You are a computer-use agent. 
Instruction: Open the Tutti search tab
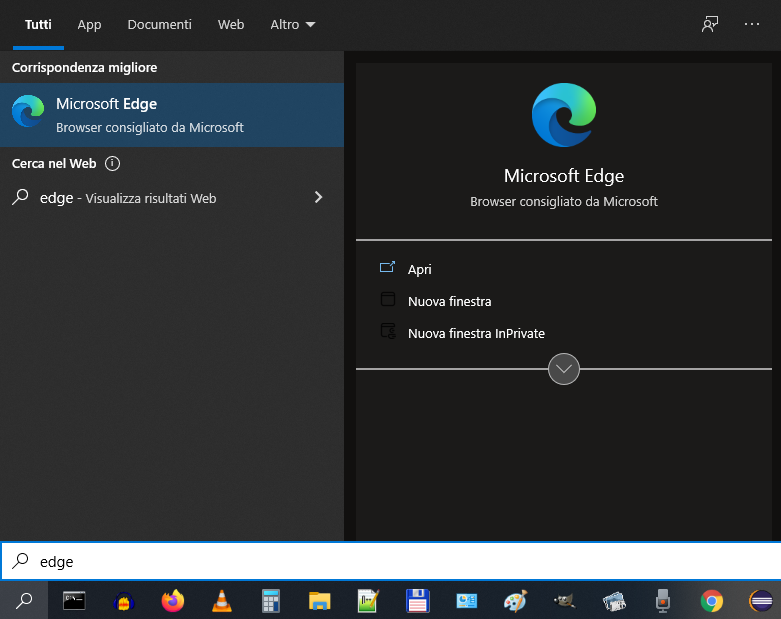[38, 24]
